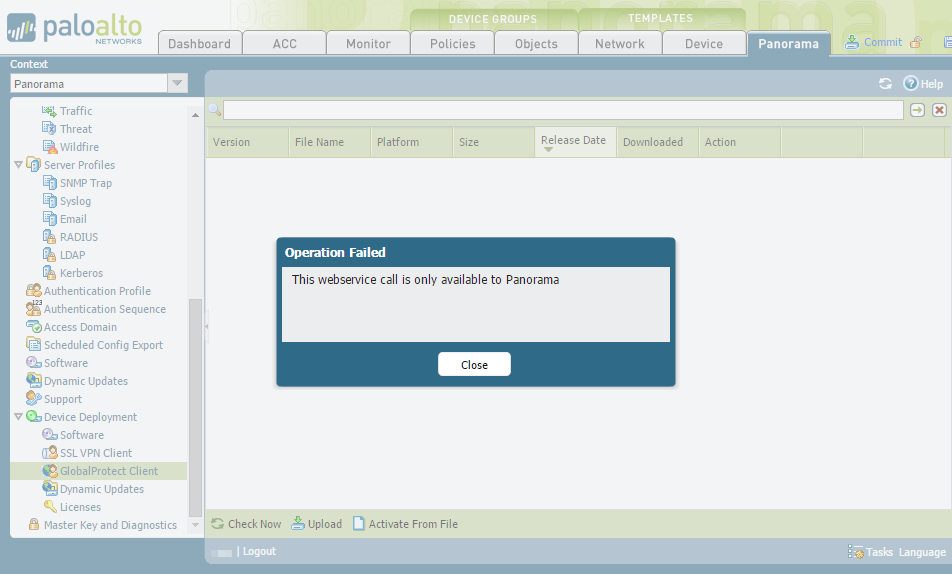Open the Traffic tree item
952x574 pixels.
pyautogui.click(x=76, y=111)
